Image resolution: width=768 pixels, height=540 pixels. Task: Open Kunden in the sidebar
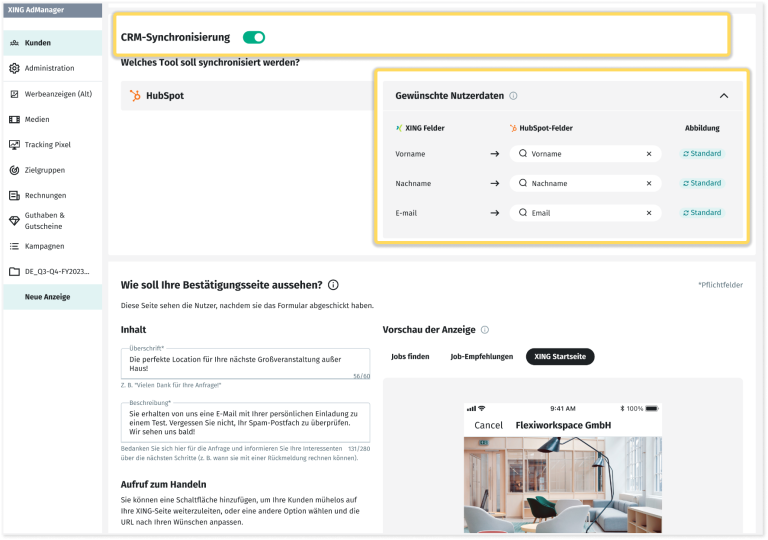point(52,43)
